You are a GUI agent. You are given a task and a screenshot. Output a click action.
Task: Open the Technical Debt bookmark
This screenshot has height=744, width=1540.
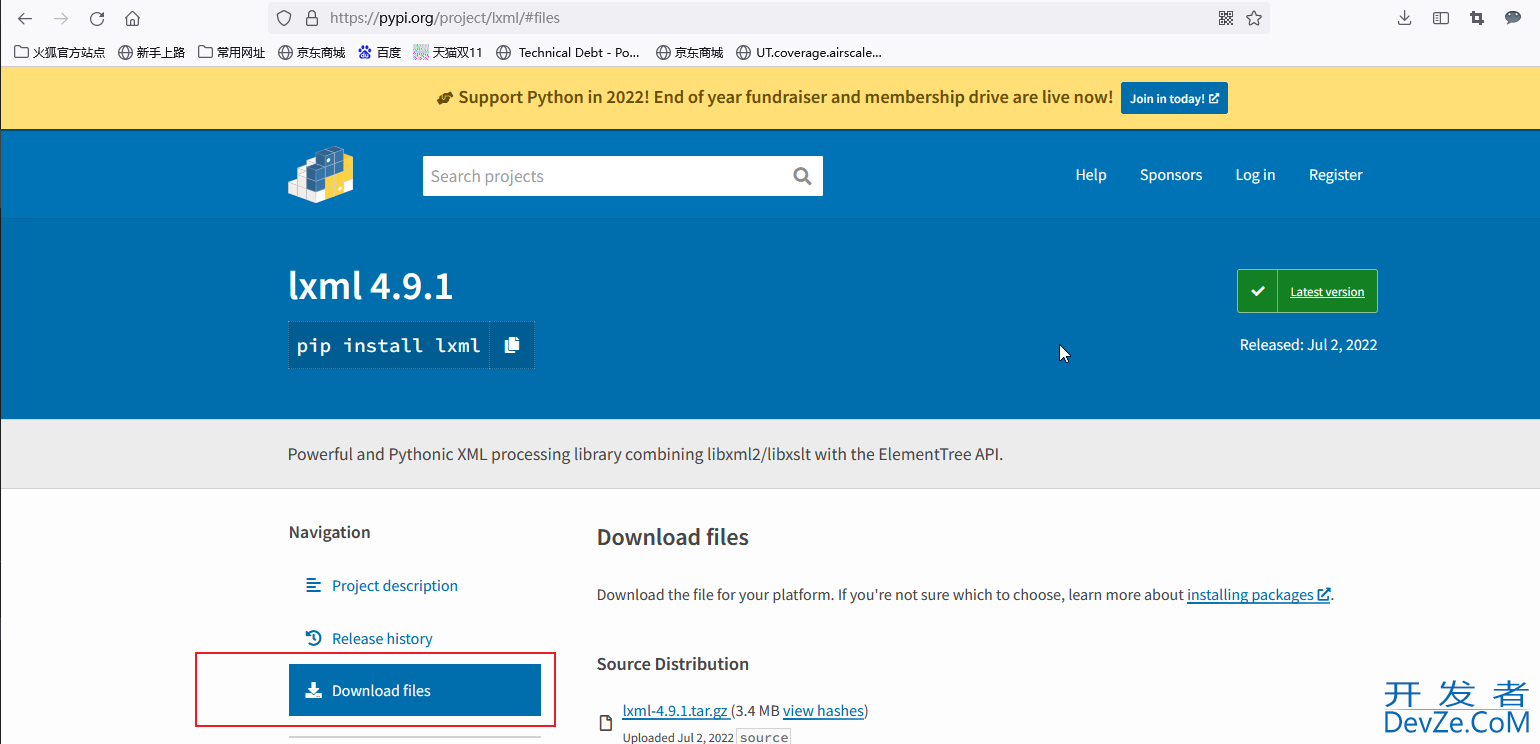point(568,52)
